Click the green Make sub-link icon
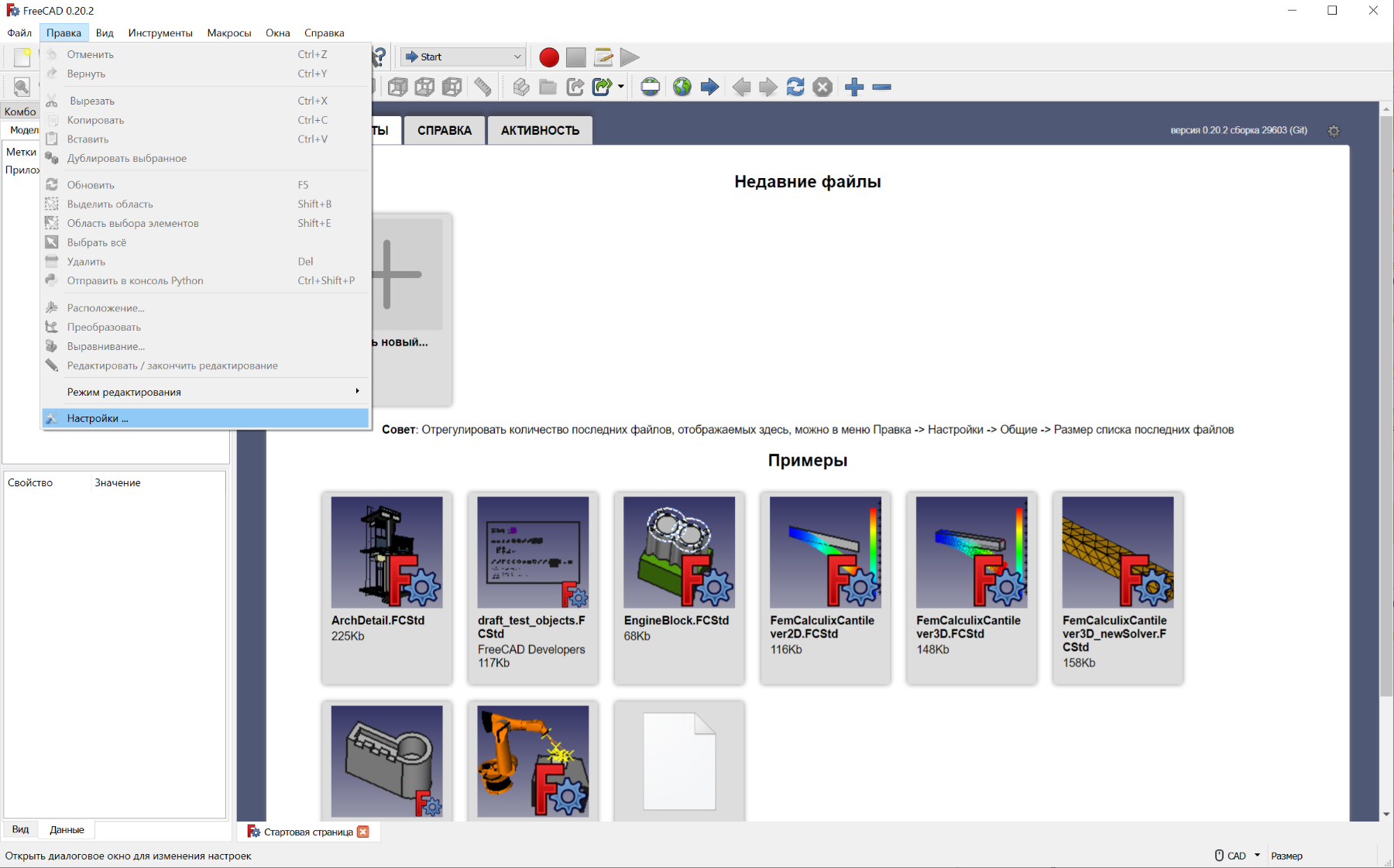Viewport: 1394px width, 868px height. (x=603, y=87)
